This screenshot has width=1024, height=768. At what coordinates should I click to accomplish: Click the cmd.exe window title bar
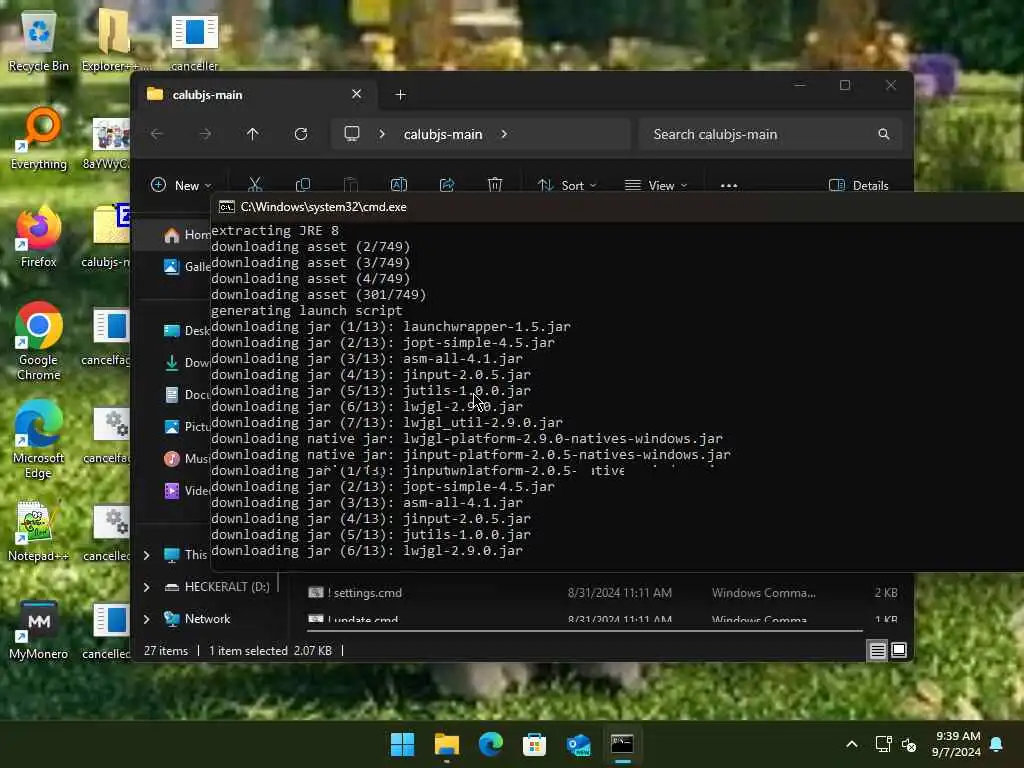pos(617,207)
